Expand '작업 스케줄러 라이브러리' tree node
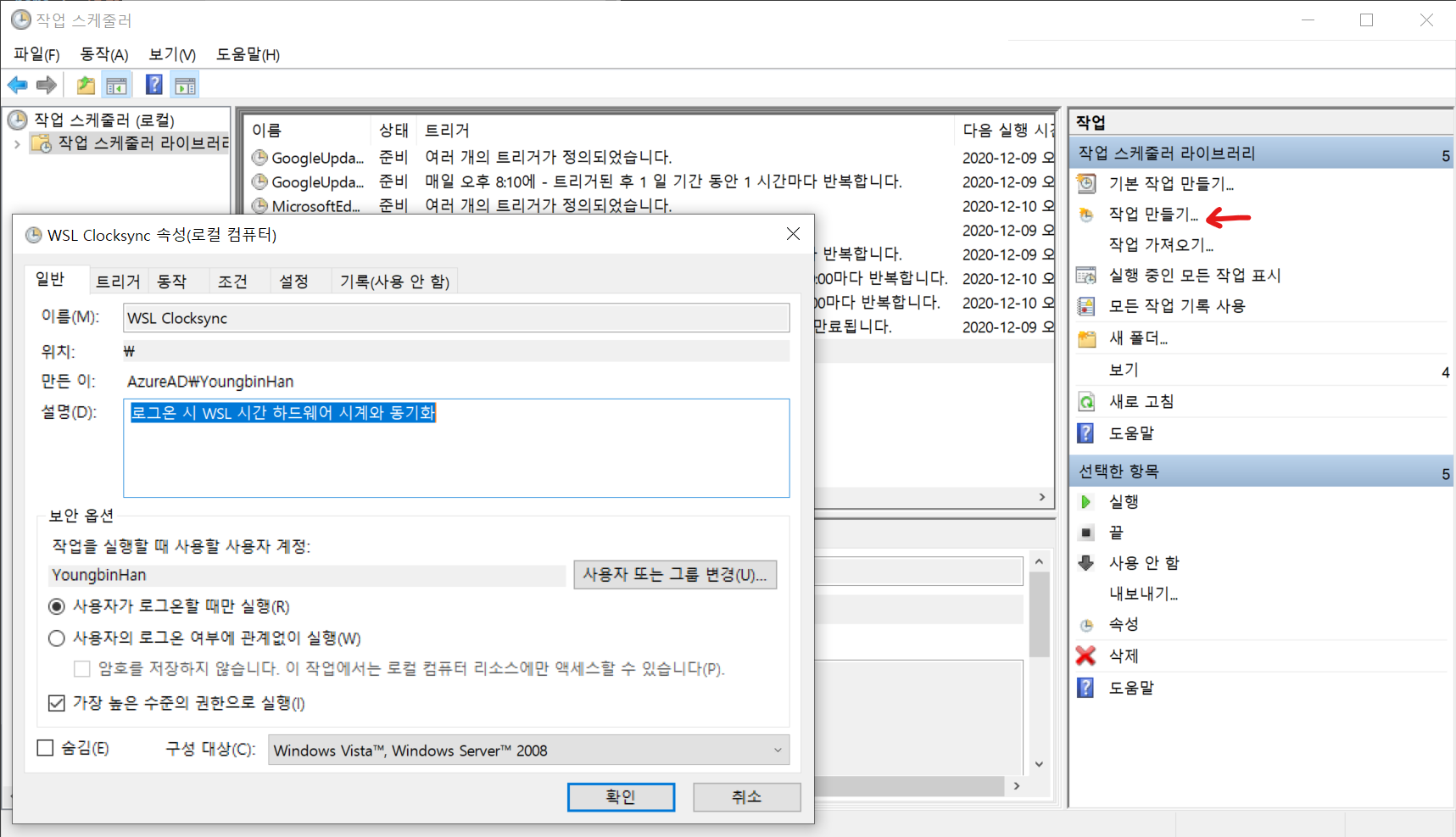This screenshot has height=837, width=1456. point(17,144)
